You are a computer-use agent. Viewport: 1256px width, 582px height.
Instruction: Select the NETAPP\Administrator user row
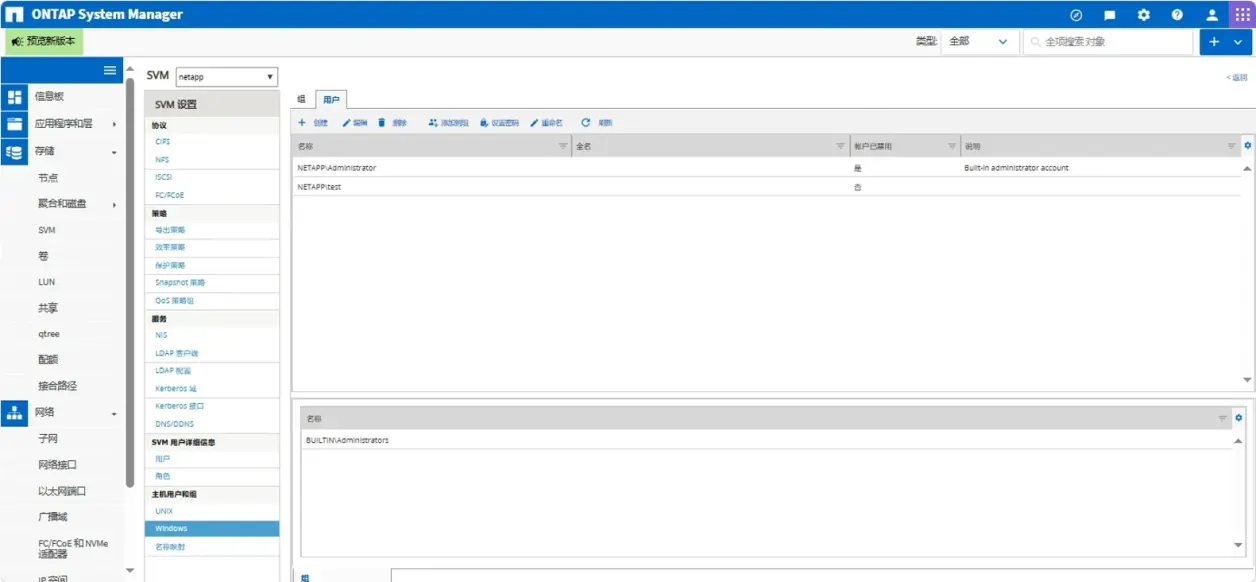[767, 168]
